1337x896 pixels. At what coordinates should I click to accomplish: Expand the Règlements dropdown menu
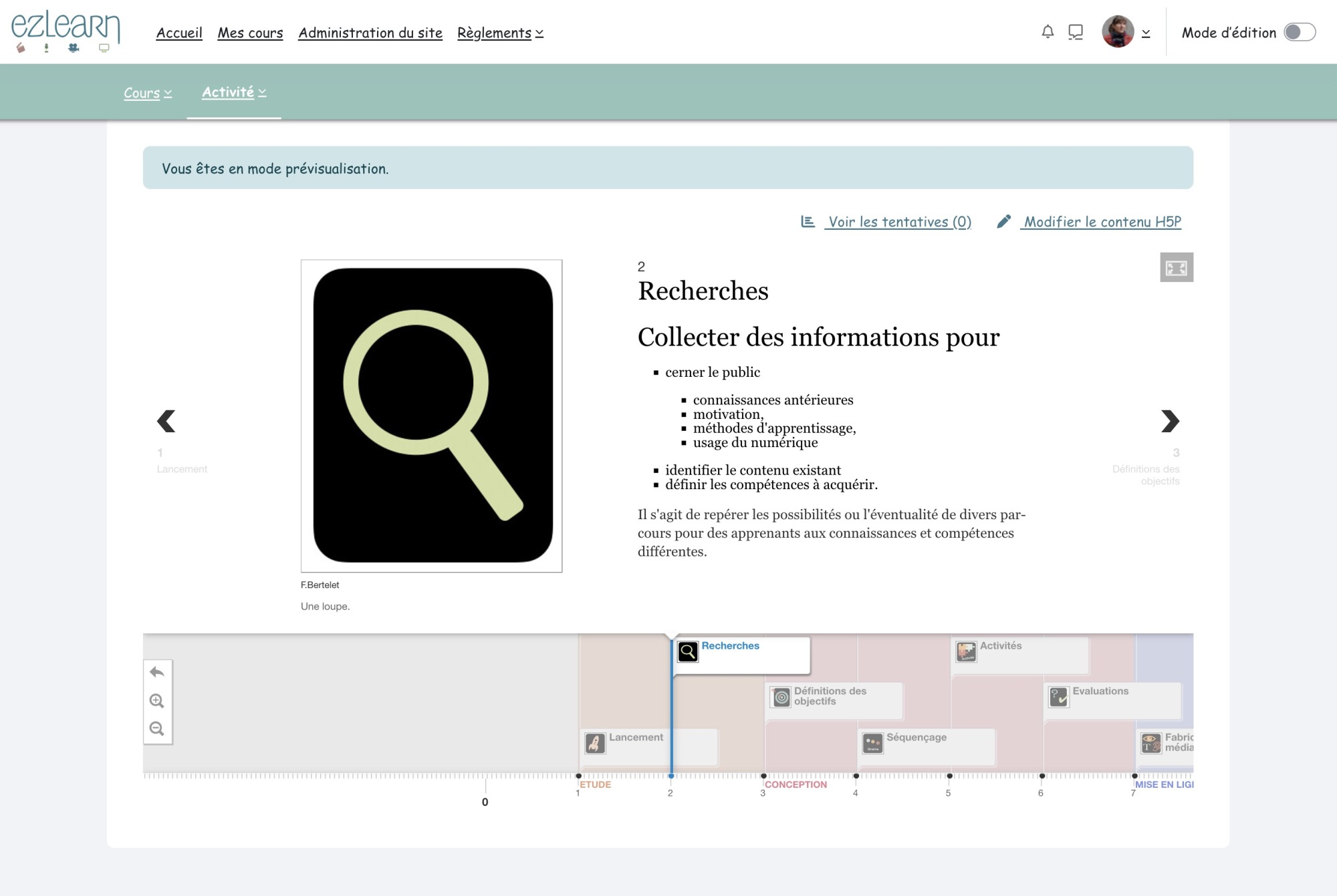coord(500,33)
